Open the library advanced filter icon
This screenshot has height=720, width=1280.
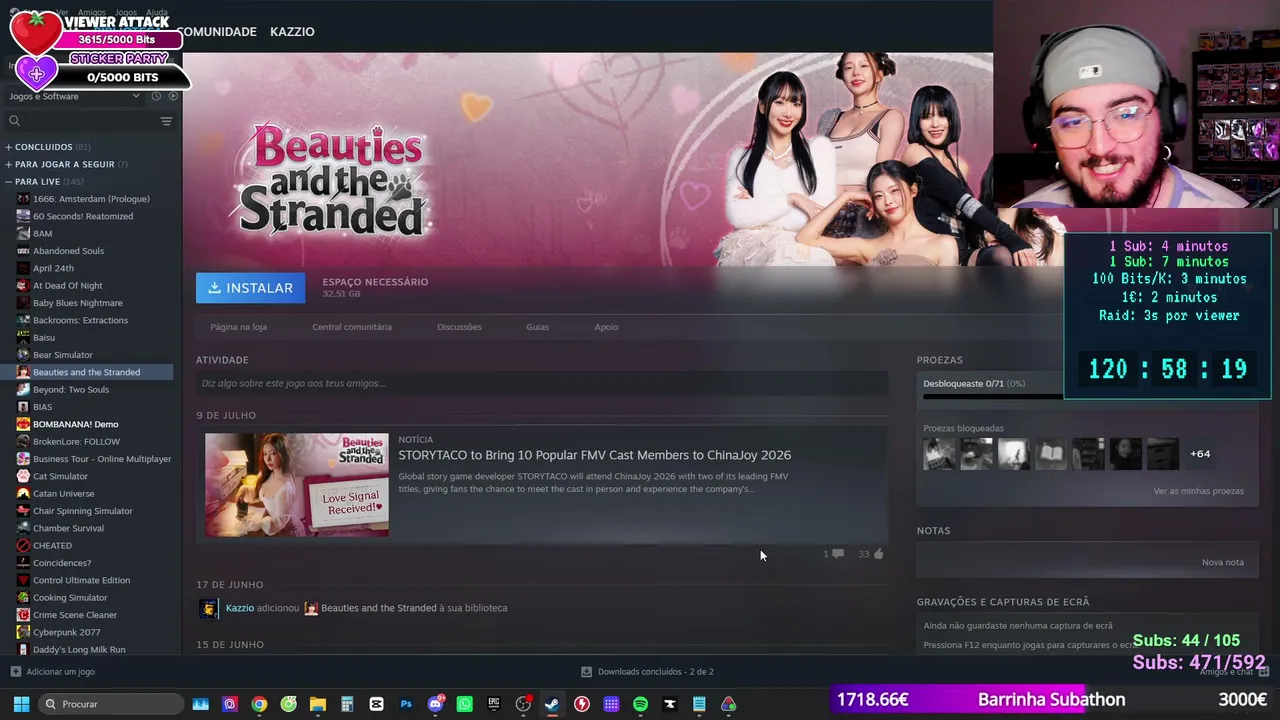[166, 121]
